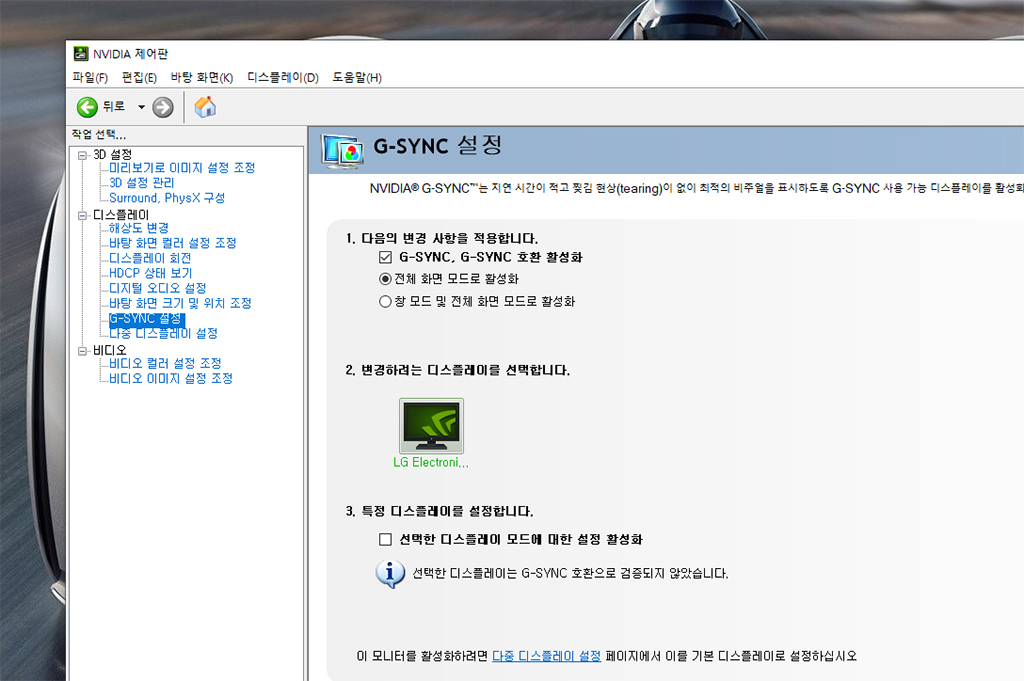1024x681 pixels.
Task: Open 디스플레이 회전 page
Action: [x=150, y=258]
